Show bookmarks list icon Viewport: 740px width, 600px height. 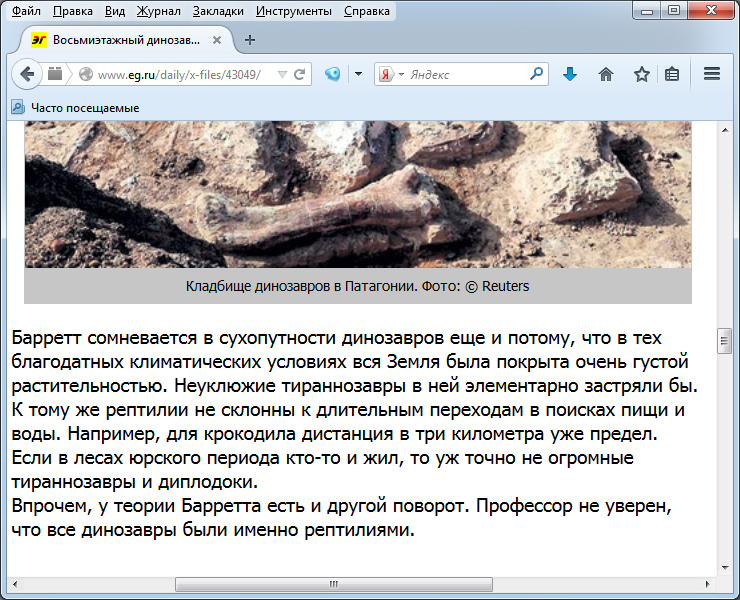pyautogui.click(x=672, y=74)
